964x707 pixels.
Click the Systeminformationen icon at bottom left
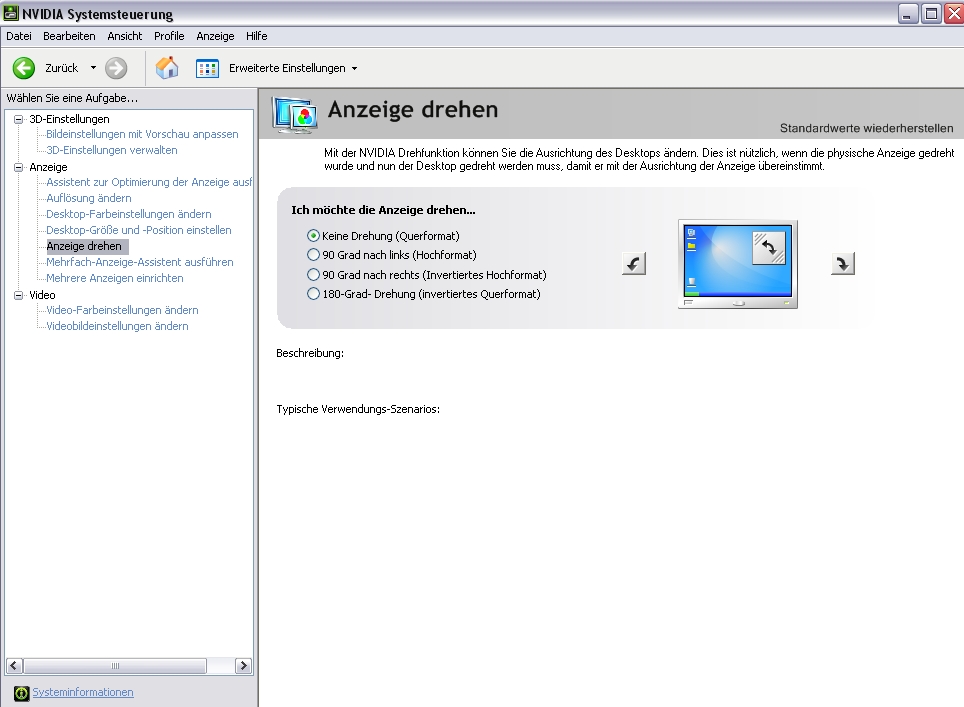[21, 693]
